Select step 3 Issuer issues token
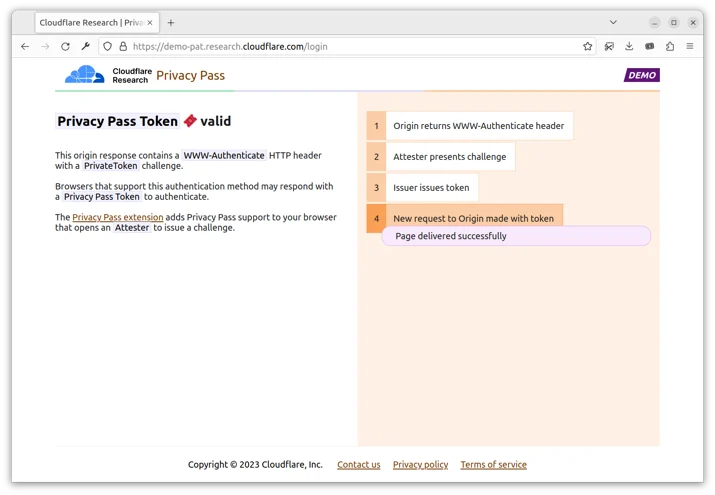 coord(422,188)
